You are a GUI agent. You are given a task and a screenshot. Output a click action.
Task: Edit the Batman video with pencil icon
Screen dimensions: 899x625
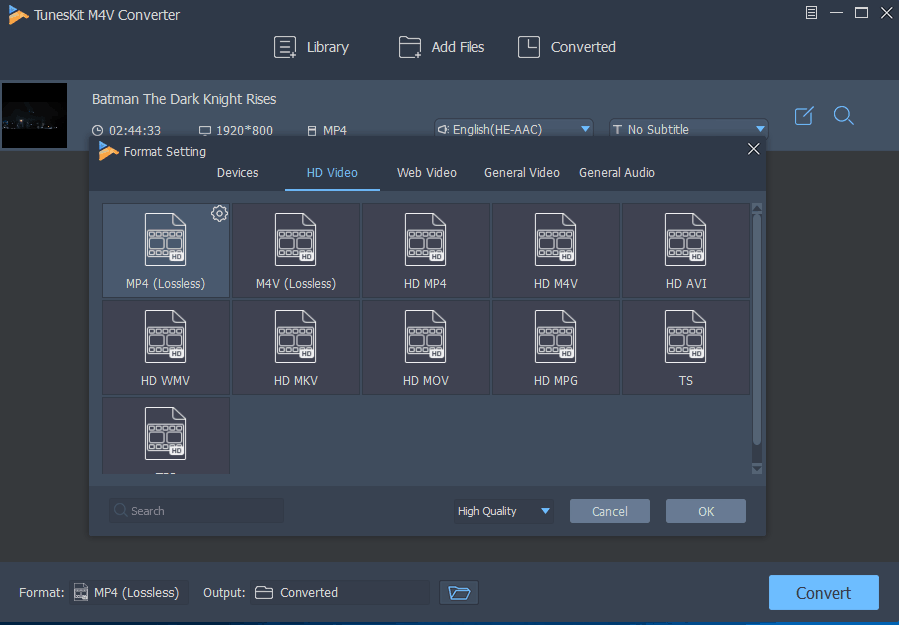[x=804, y=116]
